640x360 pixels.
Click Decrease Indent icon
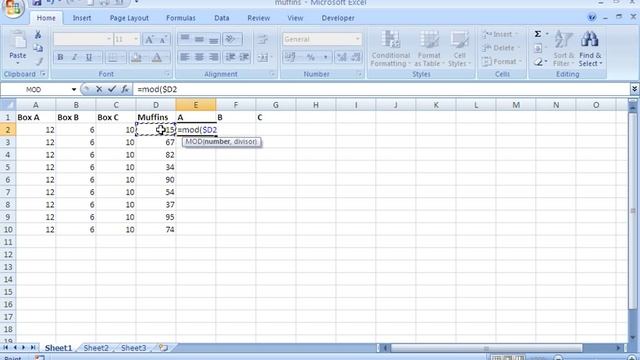[230, 57]
